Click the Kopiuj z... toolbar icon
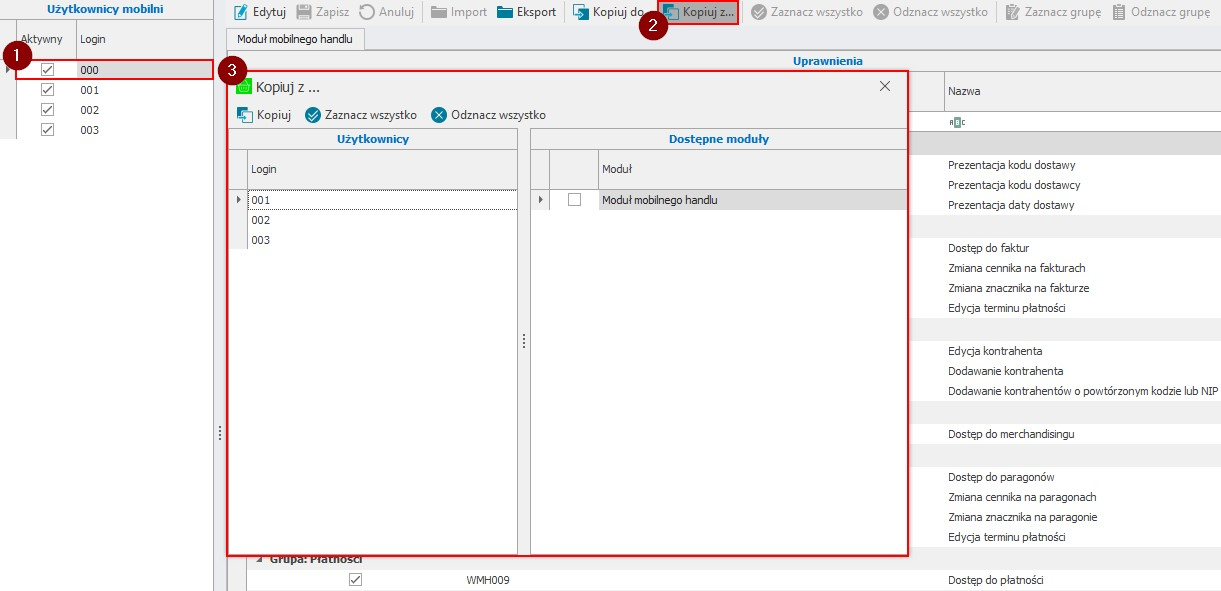The image size is (1221, 591). click(671, 12)
